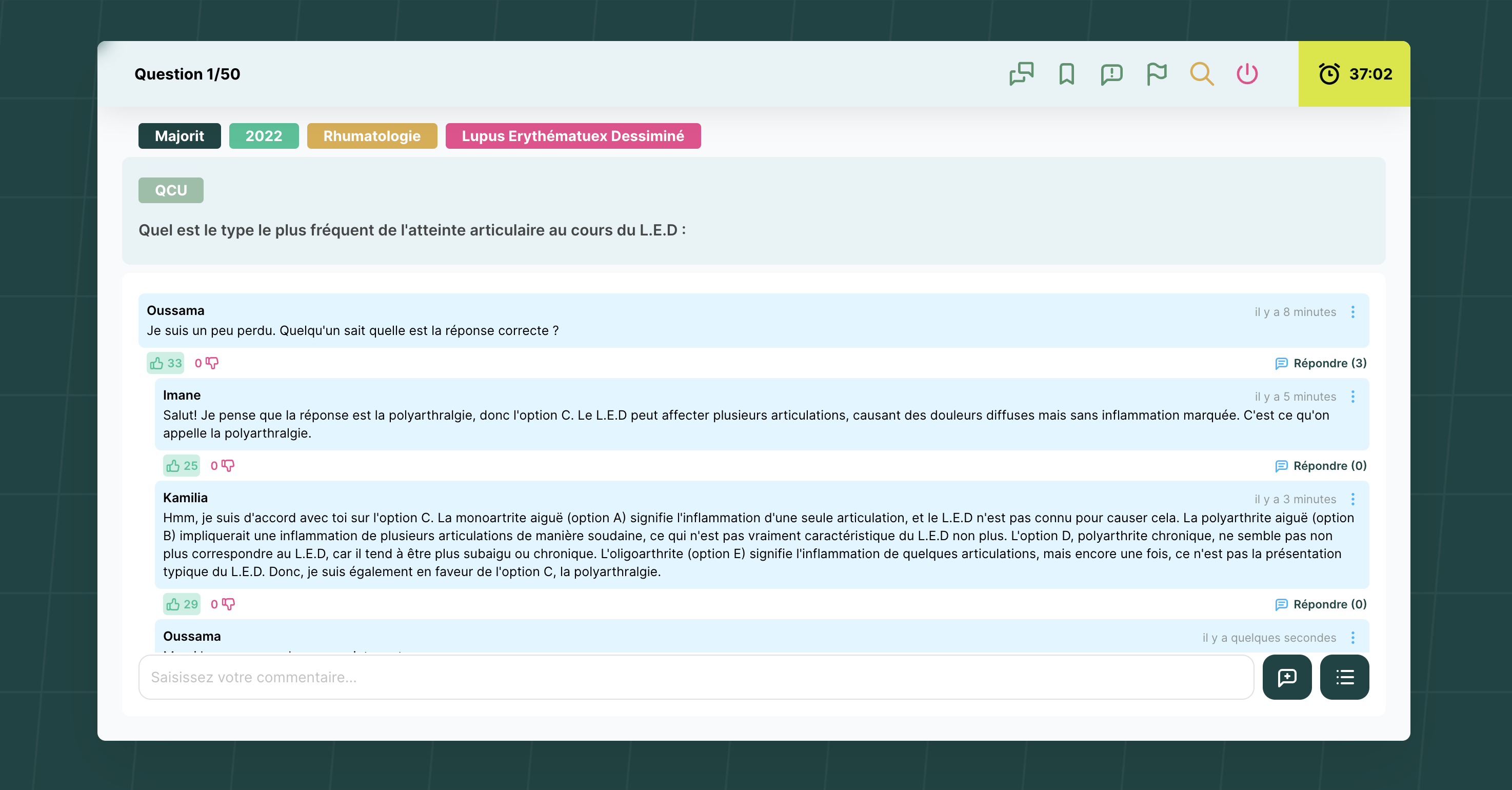Reply to Kamilia's comment
Image resolution: width=1512 pixels, height=790 pixels.
[x=1321, y=604]
